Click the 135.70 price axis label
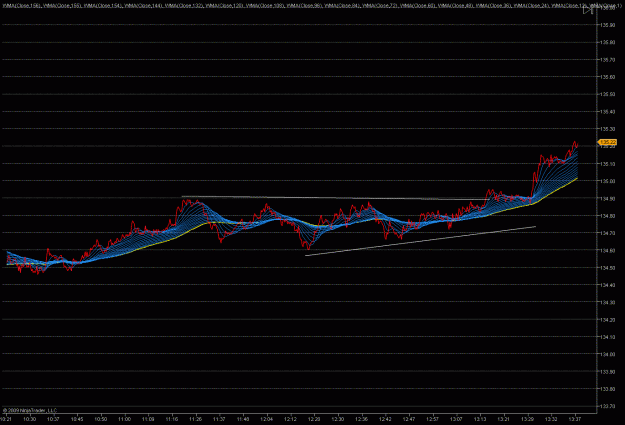The width and height of the screenshot is (625, 425). [607, 60]
